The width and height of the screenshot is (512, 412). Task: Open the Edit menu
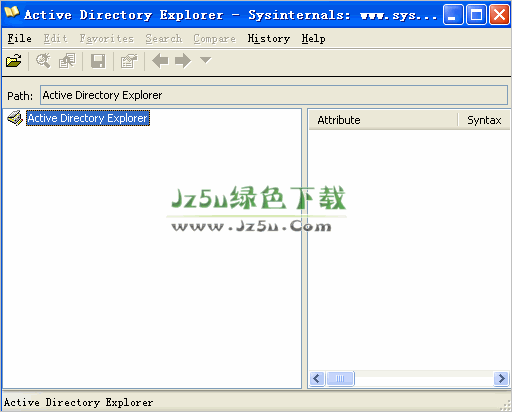tap(55, 39)
